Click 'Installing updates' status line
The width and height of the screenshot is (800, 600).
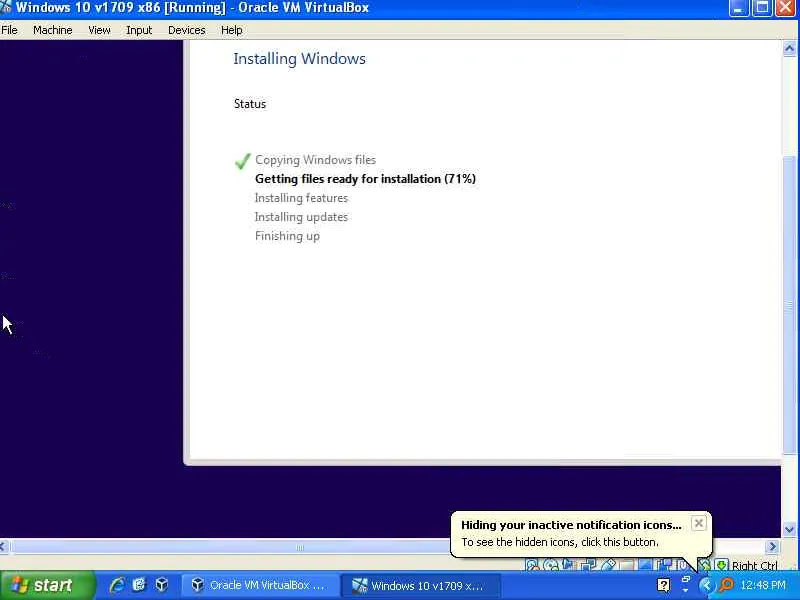301,217
